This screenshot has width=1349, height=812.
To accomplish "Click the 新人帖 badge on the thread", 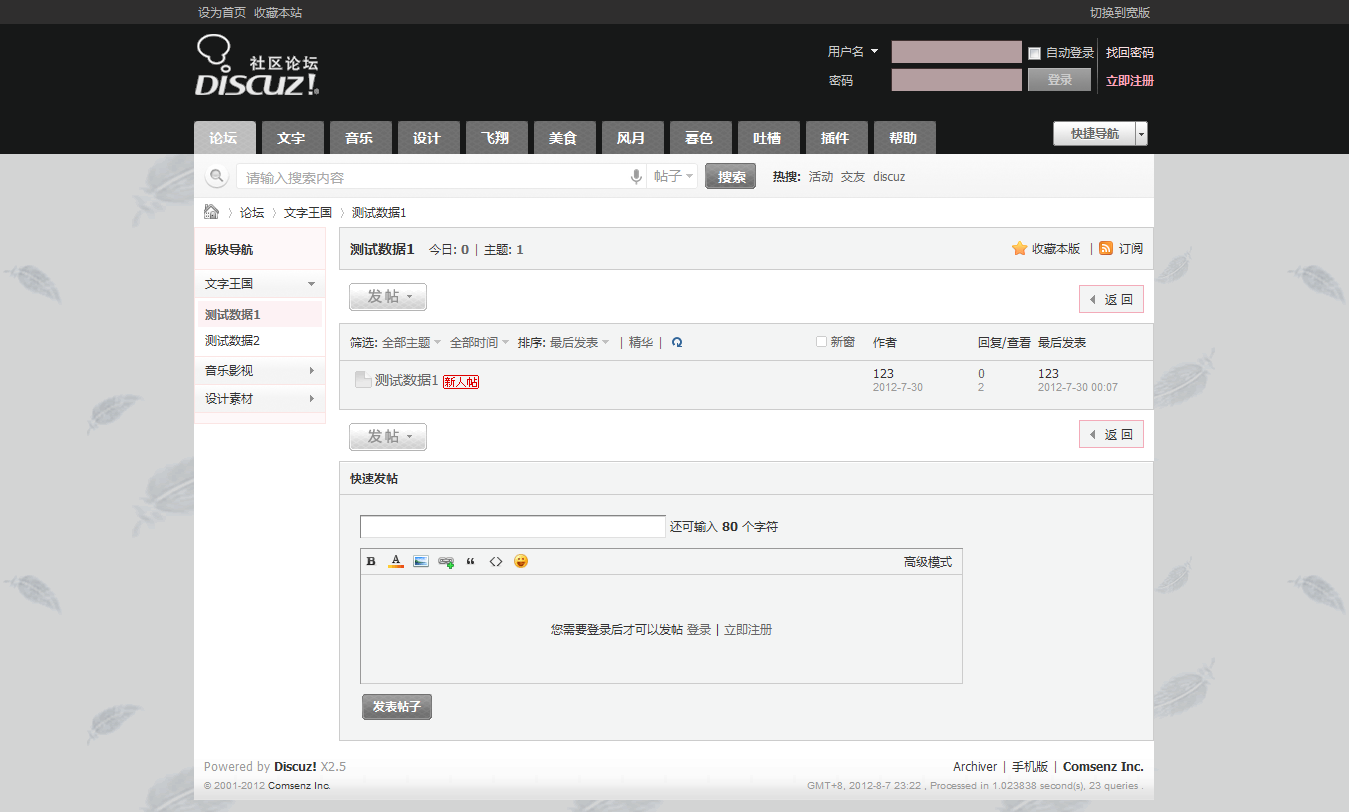I will click(461, 382).
